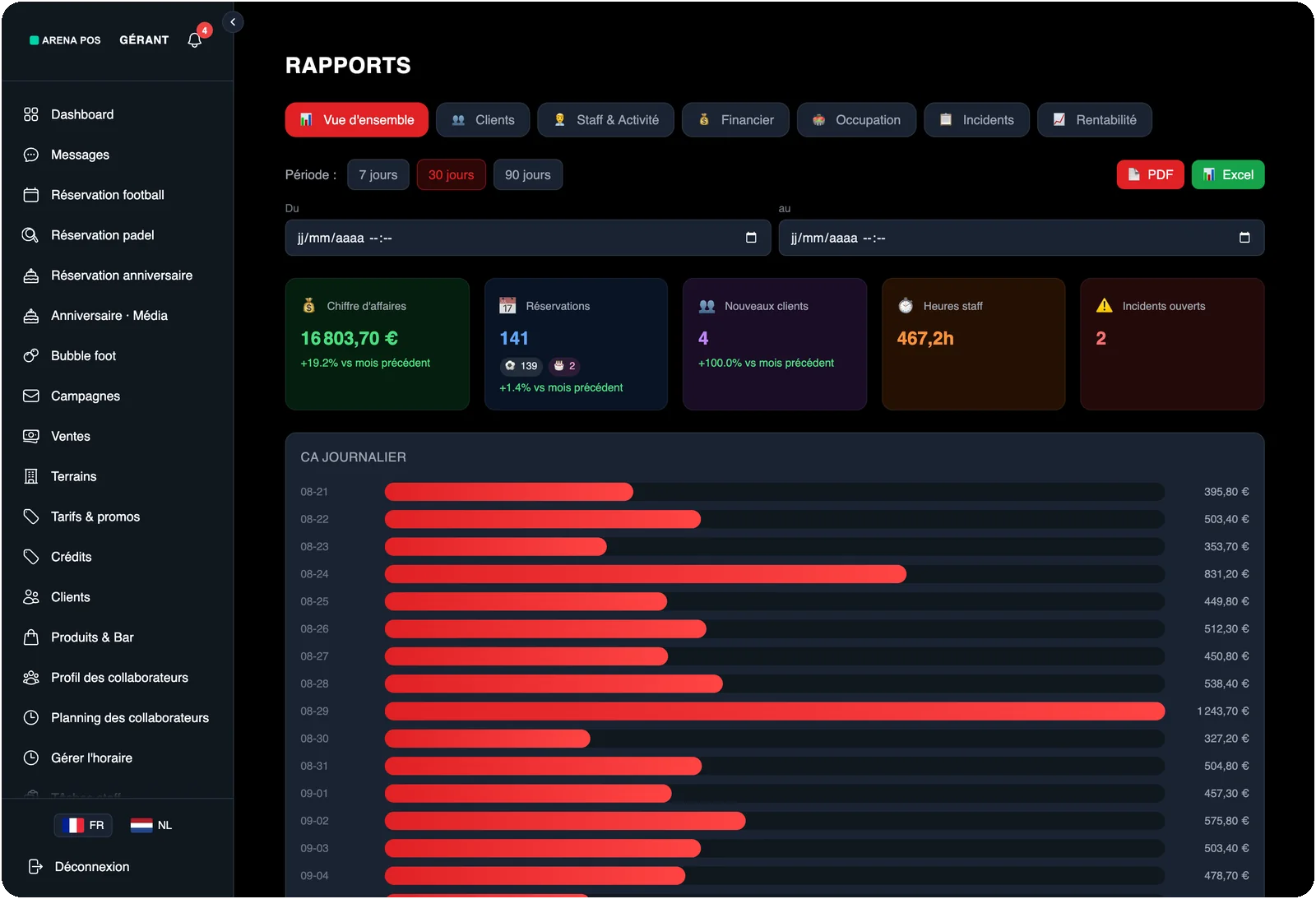This screenshot has width=1316, height=899.
Task: Click the Messages chat bubble icon
Action: pyautogui.click(x=31, y=155)
